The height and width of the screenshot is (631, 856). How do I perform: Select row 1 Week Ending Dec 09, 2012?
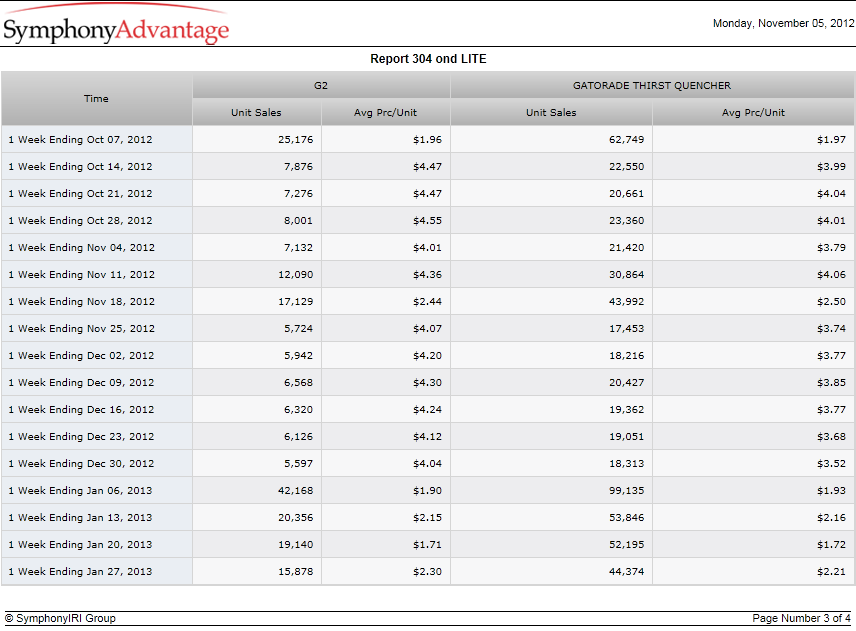point(428,383)
